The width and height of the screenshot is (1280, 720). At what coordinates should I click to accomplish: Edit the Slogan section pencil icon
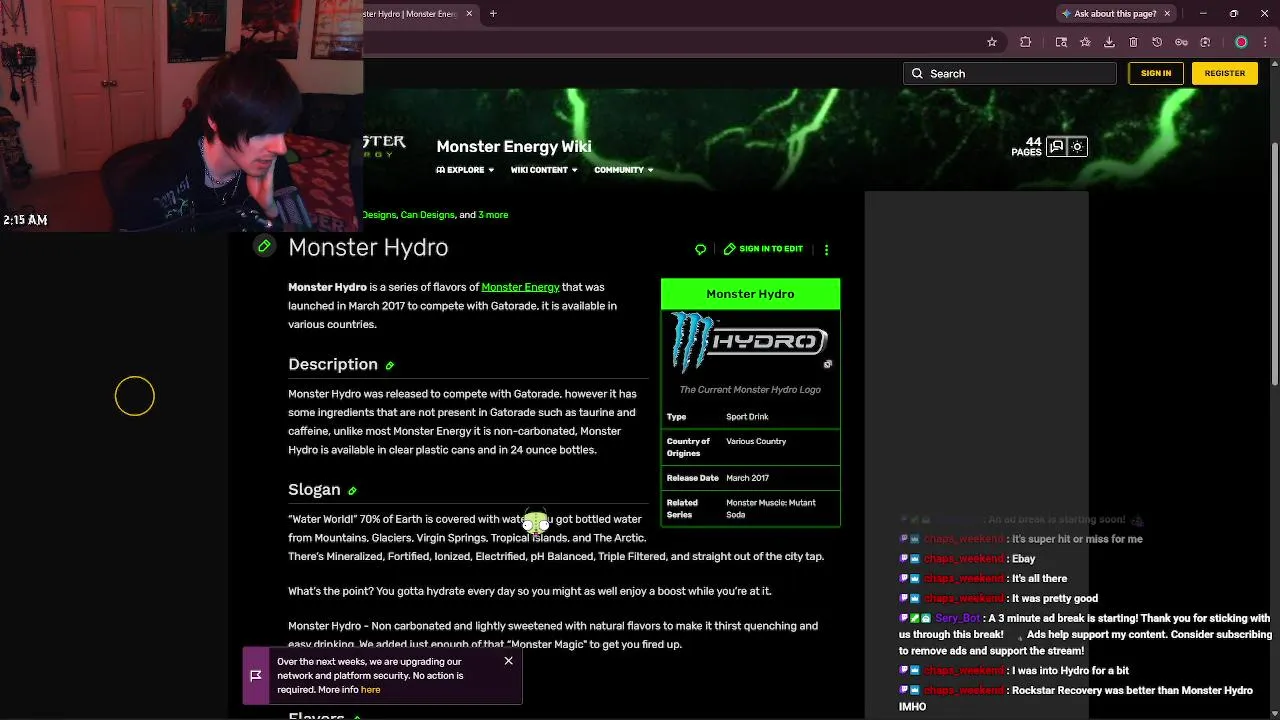(x=352, y=491)
